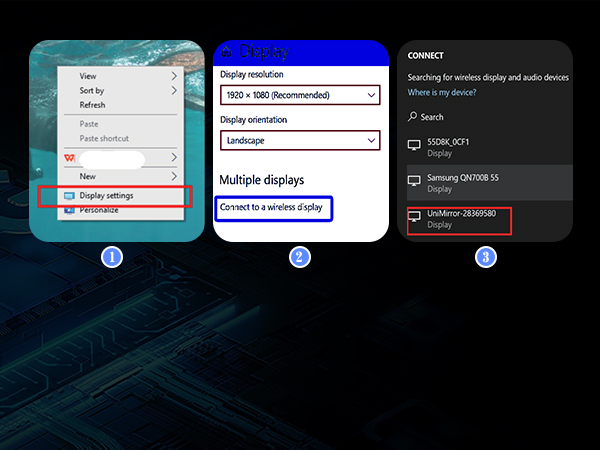Click the home icon beside Display title
The width and height of the screenshot is (600, 450).
[x=226, y=52]
